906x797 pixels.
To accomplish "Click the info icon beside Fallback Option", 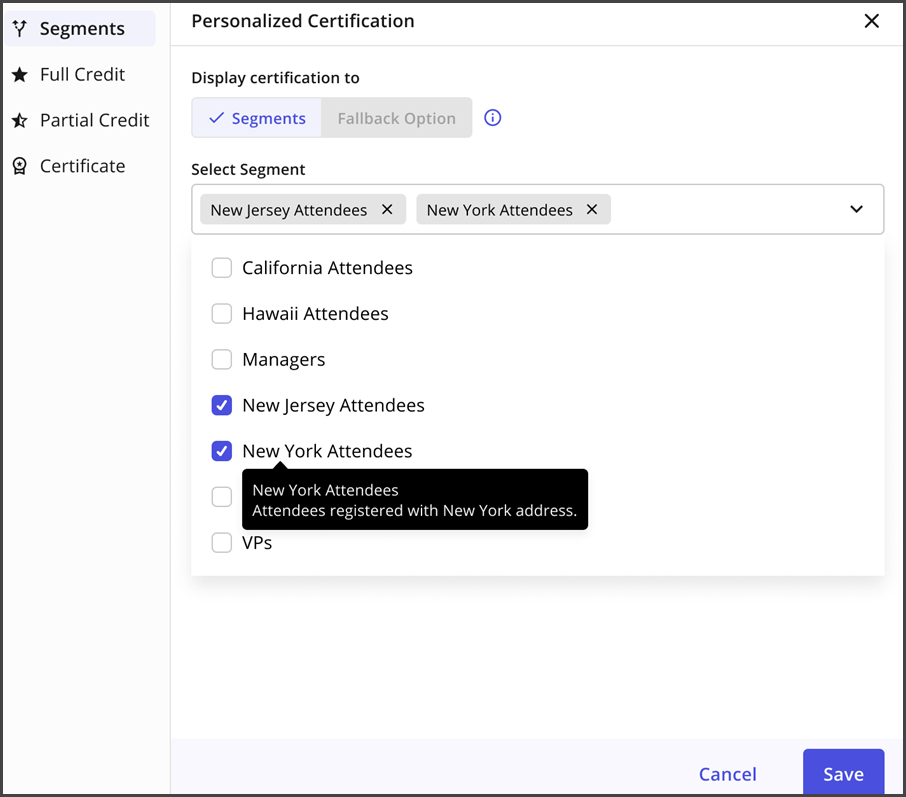I will 492,118.
